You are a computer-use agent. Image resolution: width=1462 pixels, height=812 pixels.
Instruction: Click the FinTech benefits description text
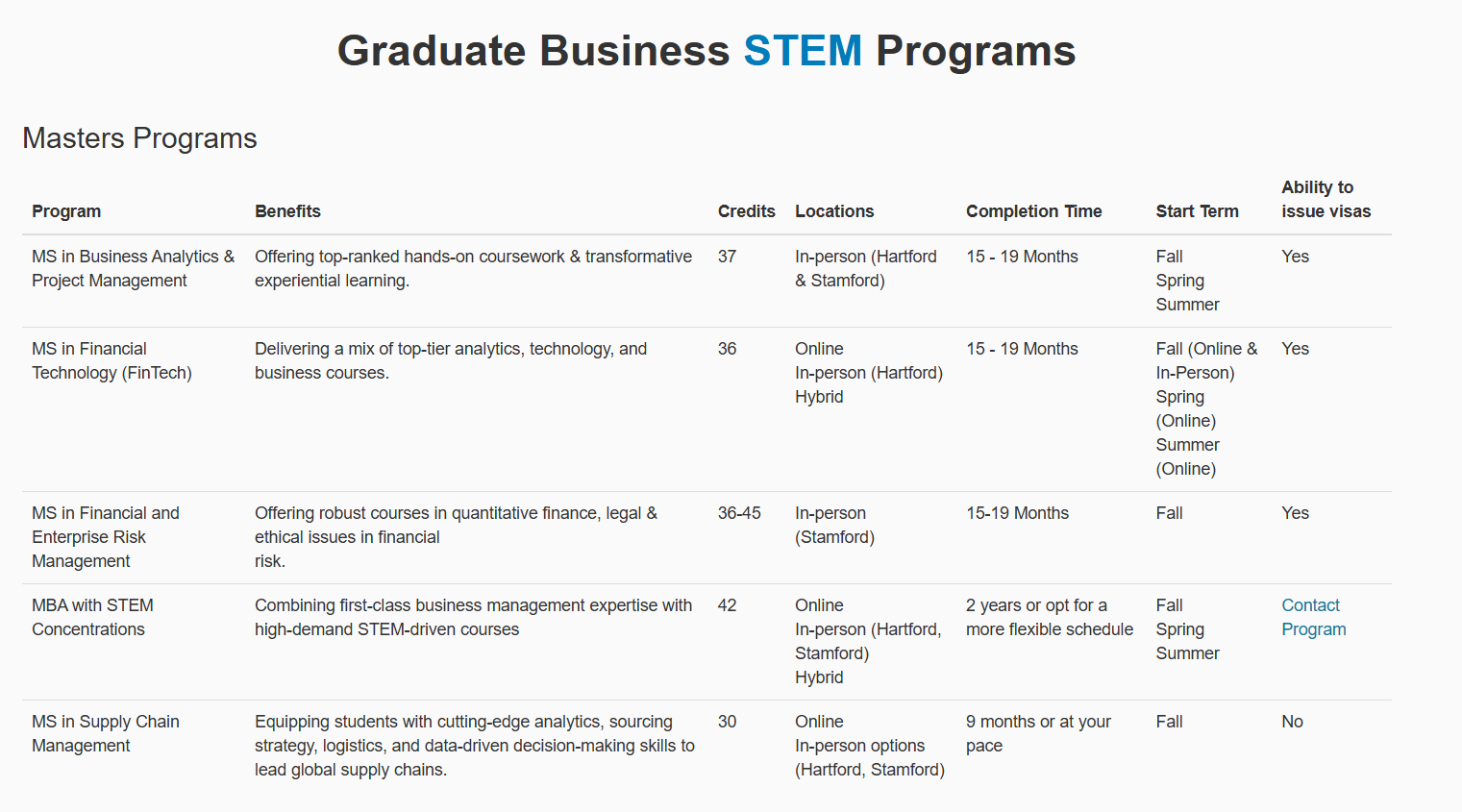[x=450, y=360]
